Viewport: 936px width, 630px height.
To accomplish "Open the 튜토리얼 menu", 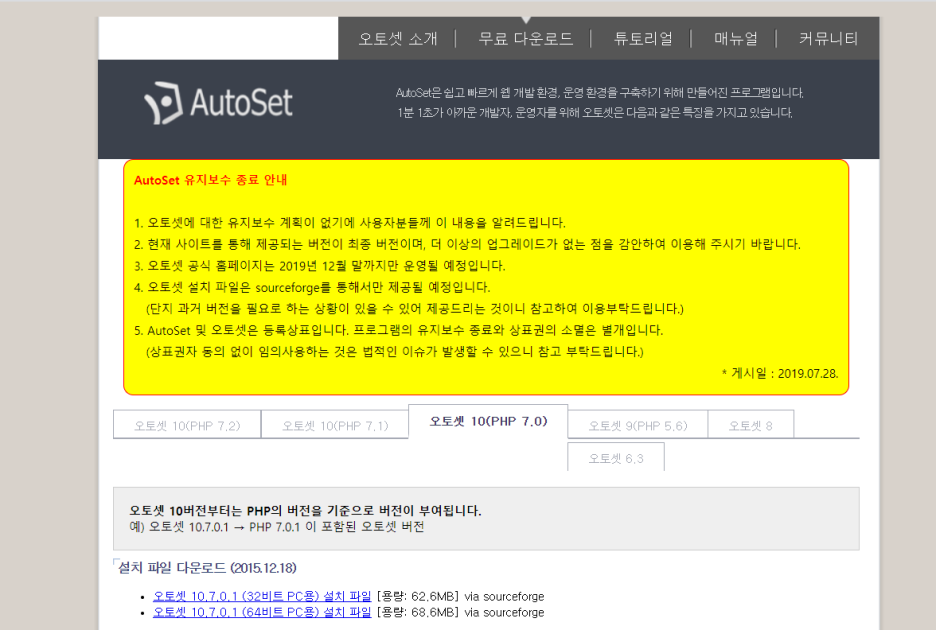I will coord(644,39).
